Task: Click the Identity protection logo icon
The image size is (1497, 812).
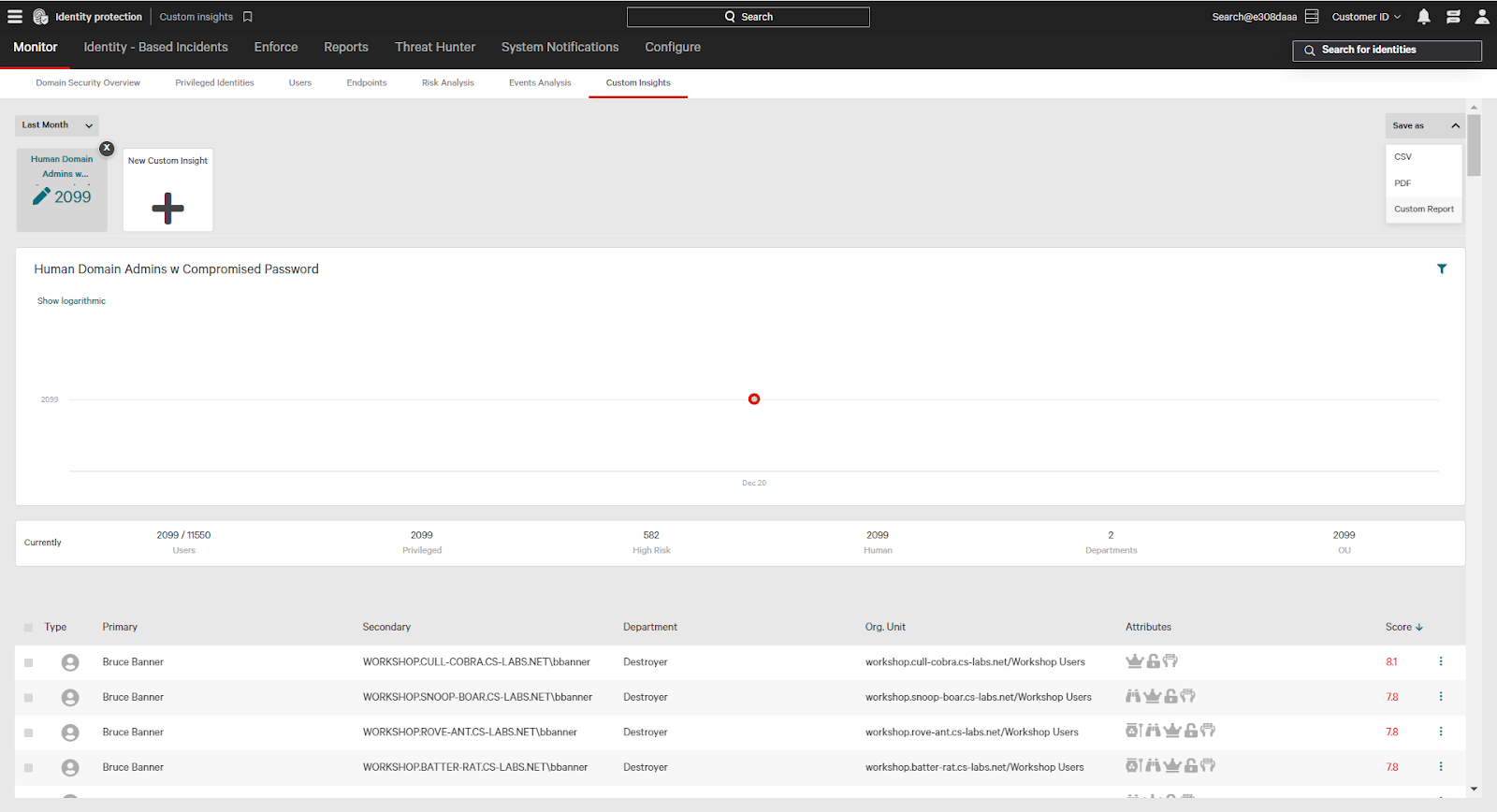Action: pos(40,17)
